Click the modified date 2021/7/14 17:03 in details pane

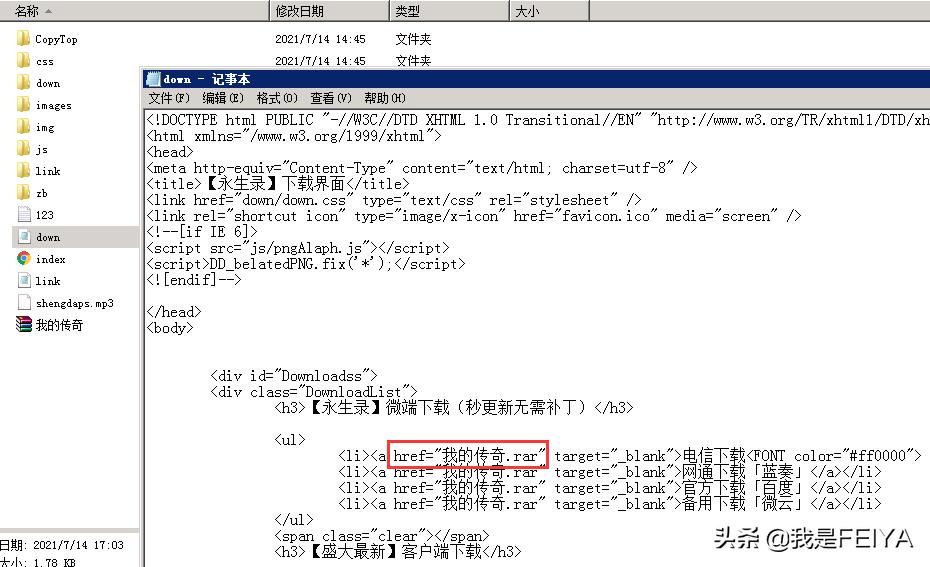78,545
